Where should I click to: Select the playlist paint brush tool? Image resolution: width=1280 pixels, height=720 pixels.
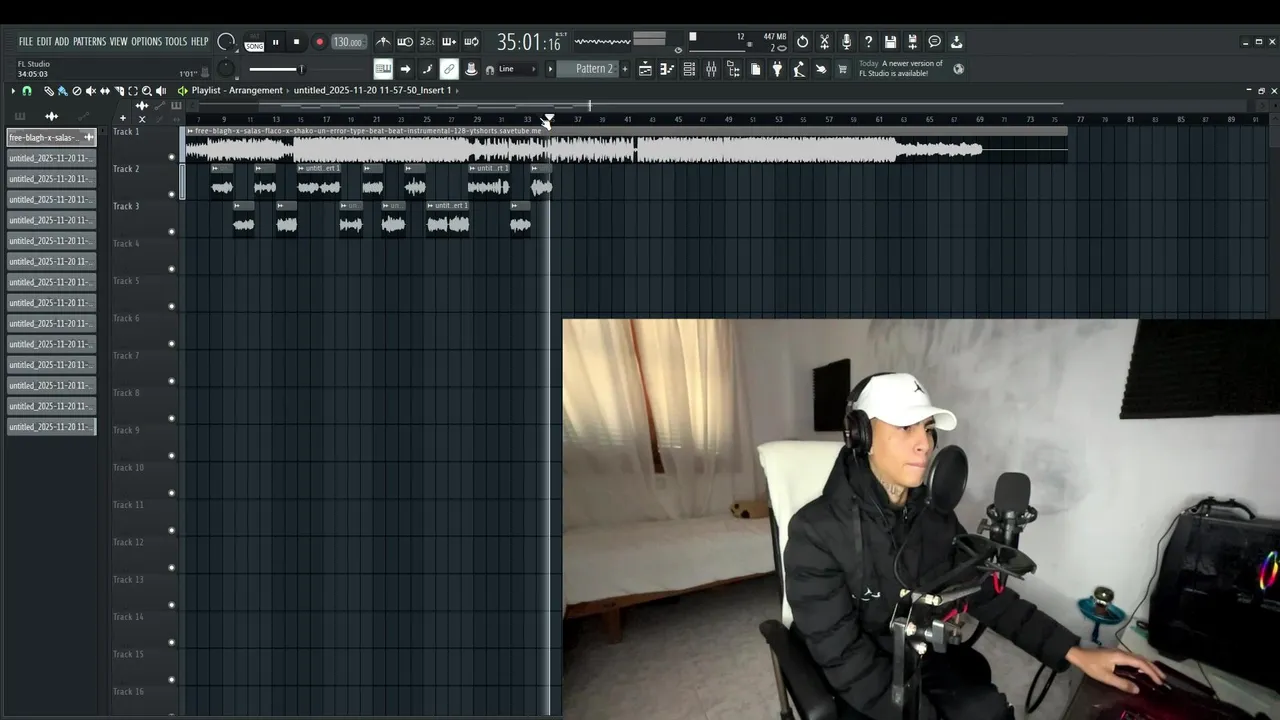[x=63, y=91]
